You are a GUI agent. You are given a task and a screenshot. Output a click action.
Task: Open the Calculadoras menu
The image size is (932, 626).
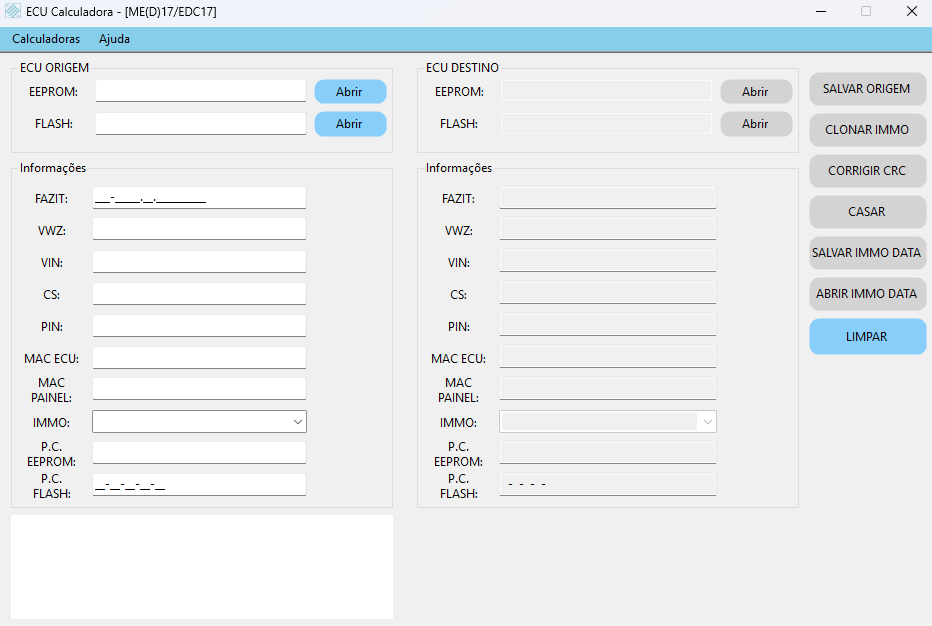coord(46,39)
